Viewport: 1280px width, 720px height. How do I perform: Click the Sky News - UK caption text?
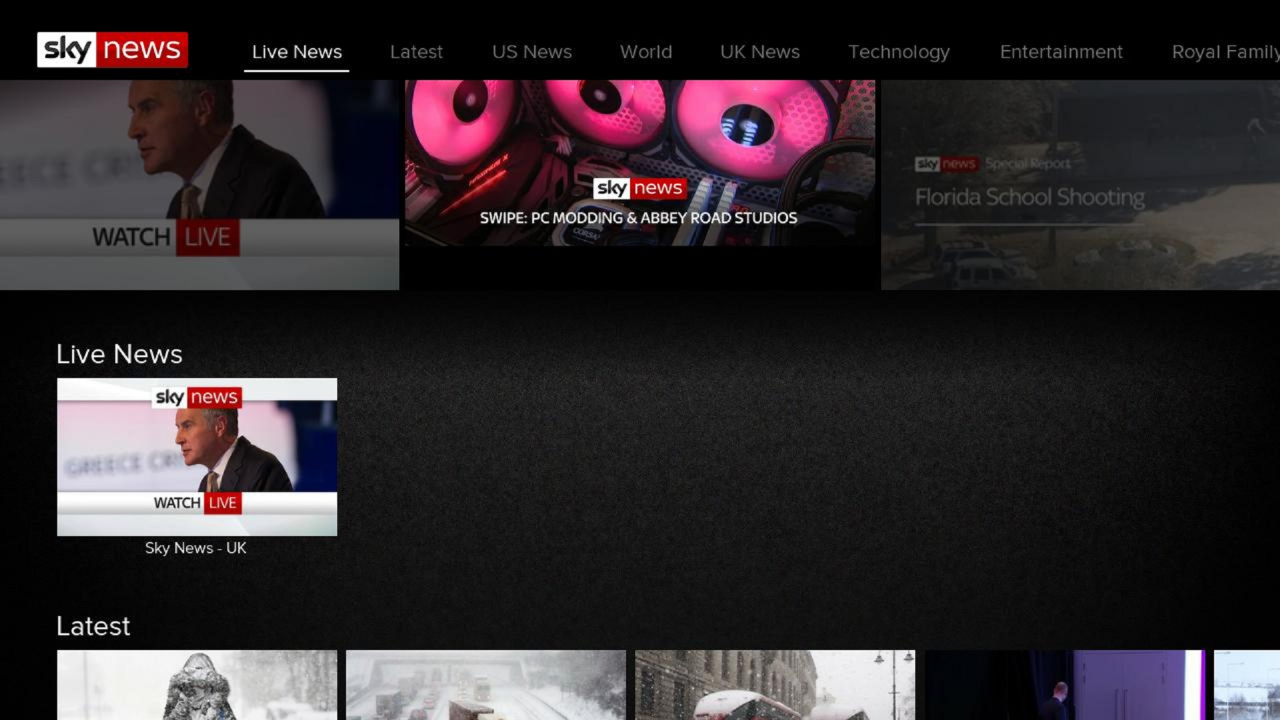(x=195, y=548)
